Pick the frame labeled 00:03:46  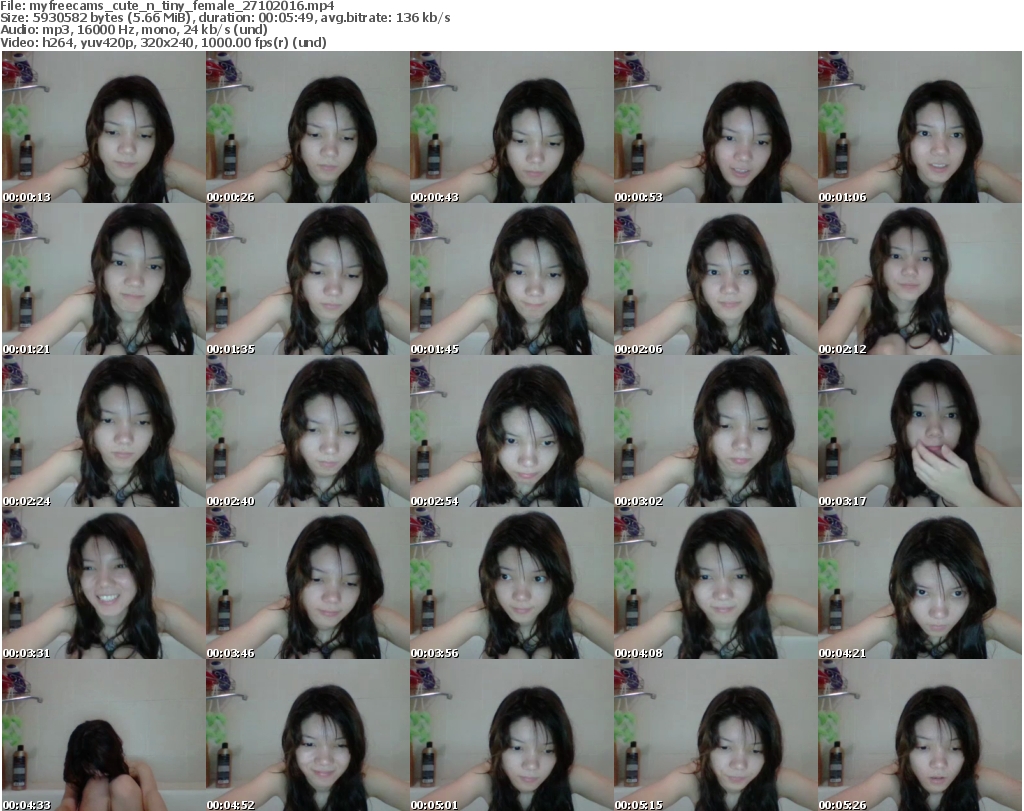[308, 584]
